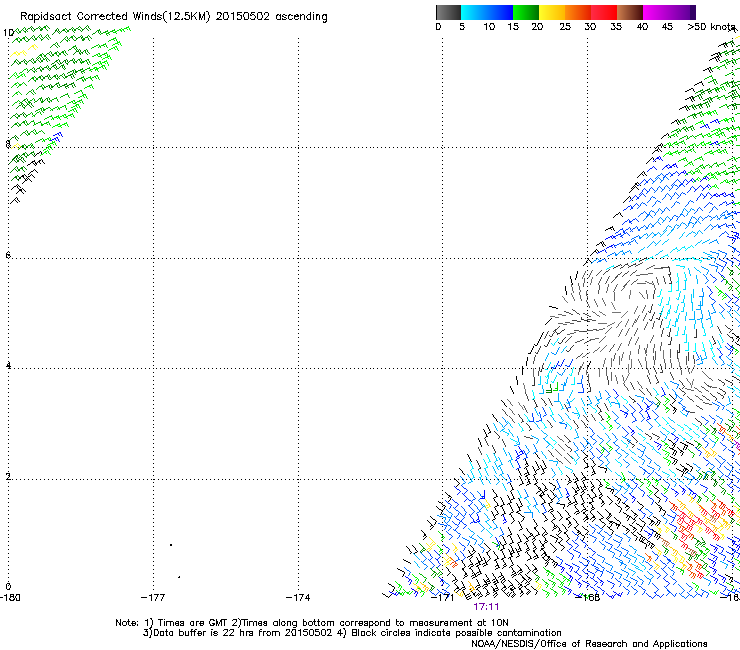This screenshot has width=740, height=650.
Task: Click the longitude label '-171'
Action: pos(443,598)
